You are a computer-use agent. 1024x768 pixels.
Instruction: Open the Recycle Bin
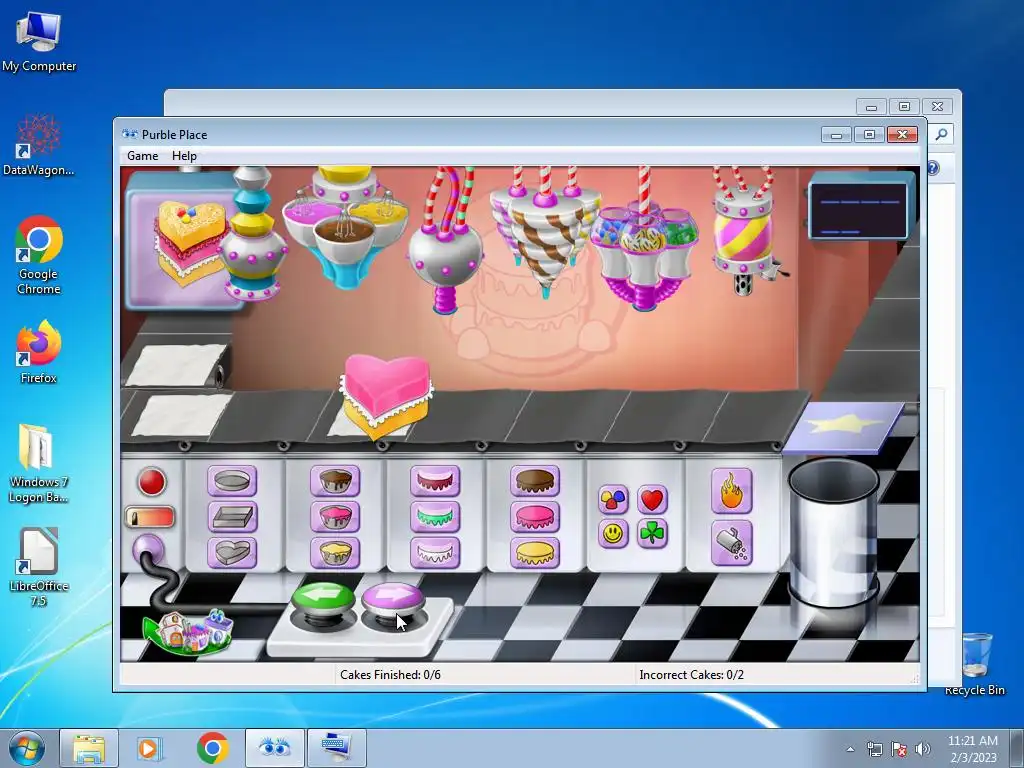point(975,663)
